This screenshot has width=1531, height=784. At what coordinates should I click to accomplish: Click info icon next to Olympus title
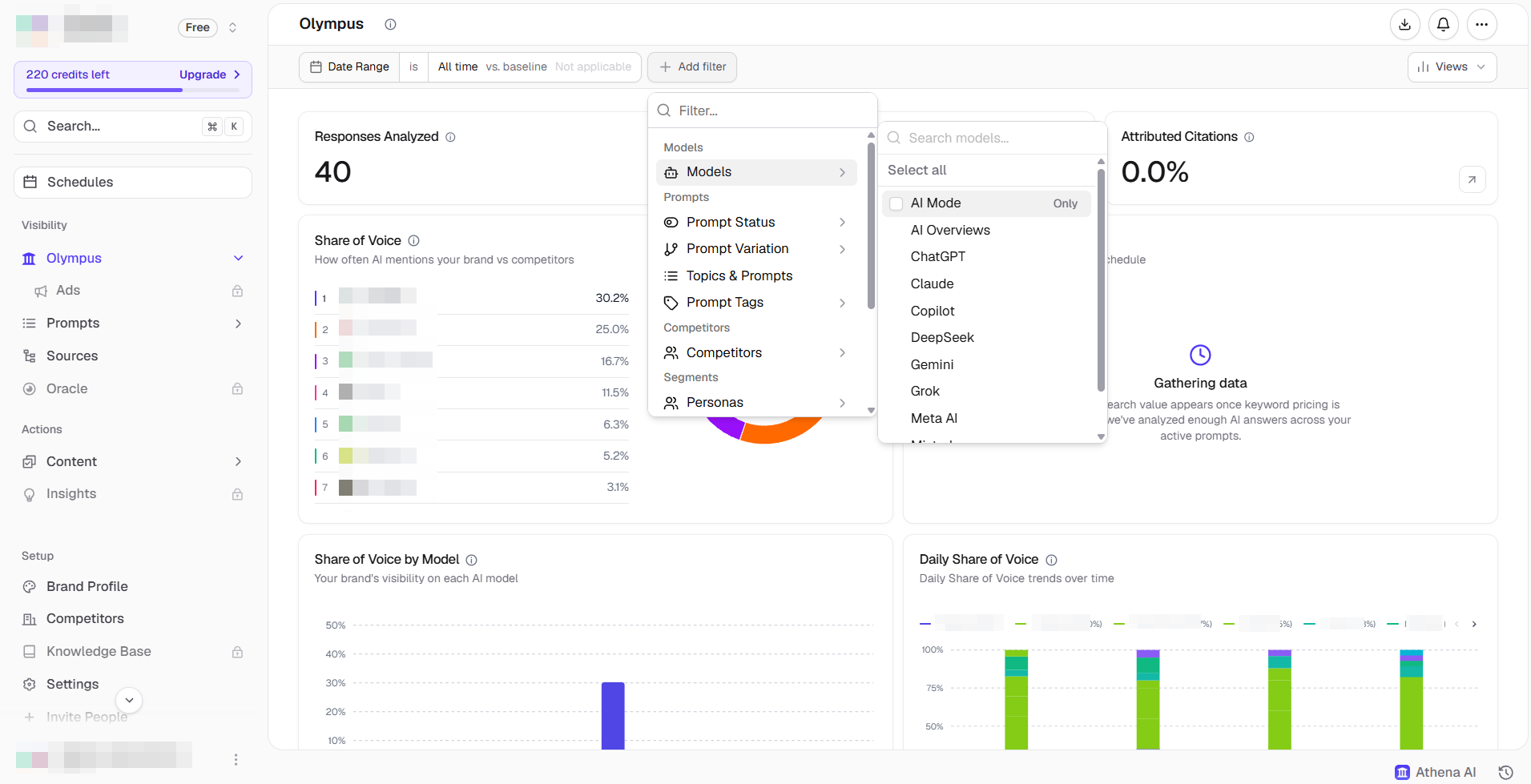(x=390, y=25)
